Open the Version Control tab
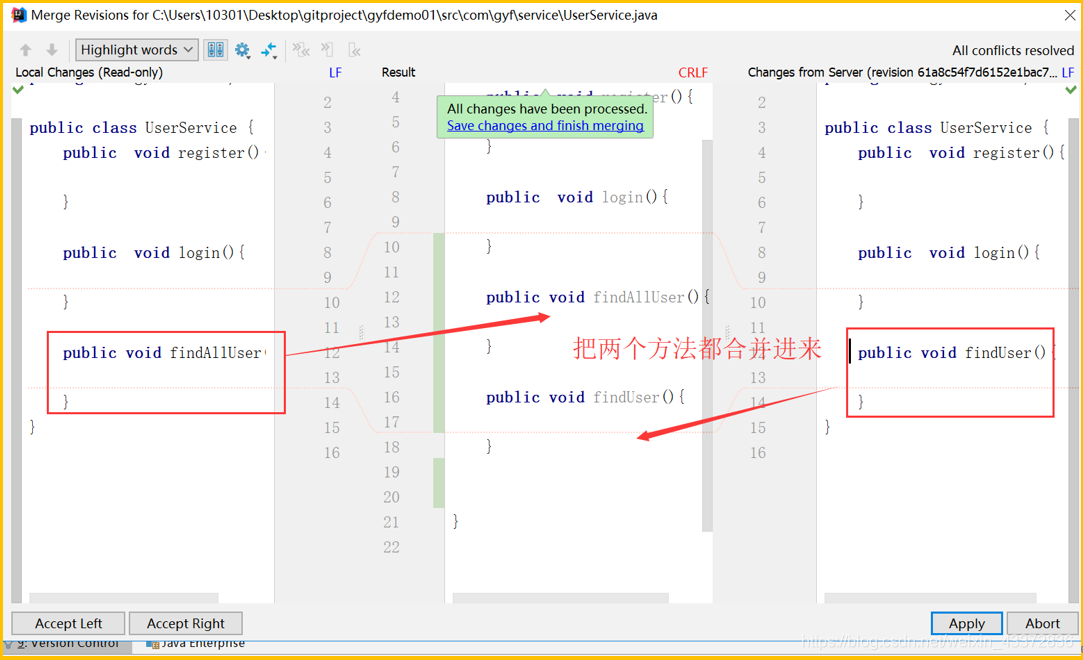The image size is (1083, 660). pyautogui.click(x=67, y=643)
